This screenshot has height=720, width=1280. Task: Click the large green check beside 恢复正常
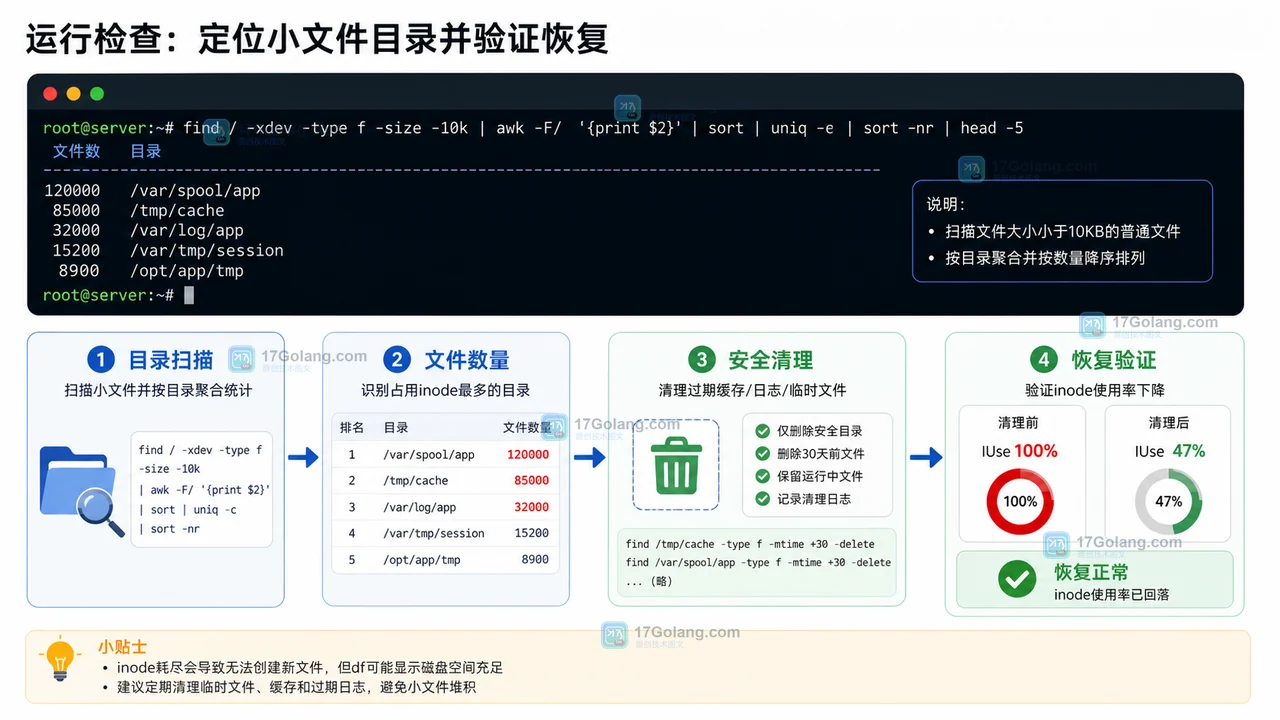tap(1017, 579)
